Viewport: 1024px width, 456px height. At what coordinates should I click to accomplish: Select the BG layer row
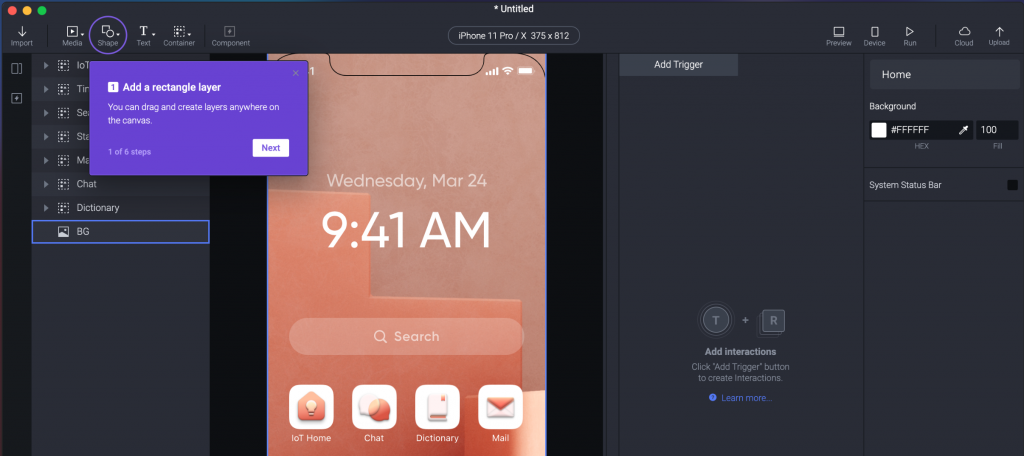[x=121, y=231]
